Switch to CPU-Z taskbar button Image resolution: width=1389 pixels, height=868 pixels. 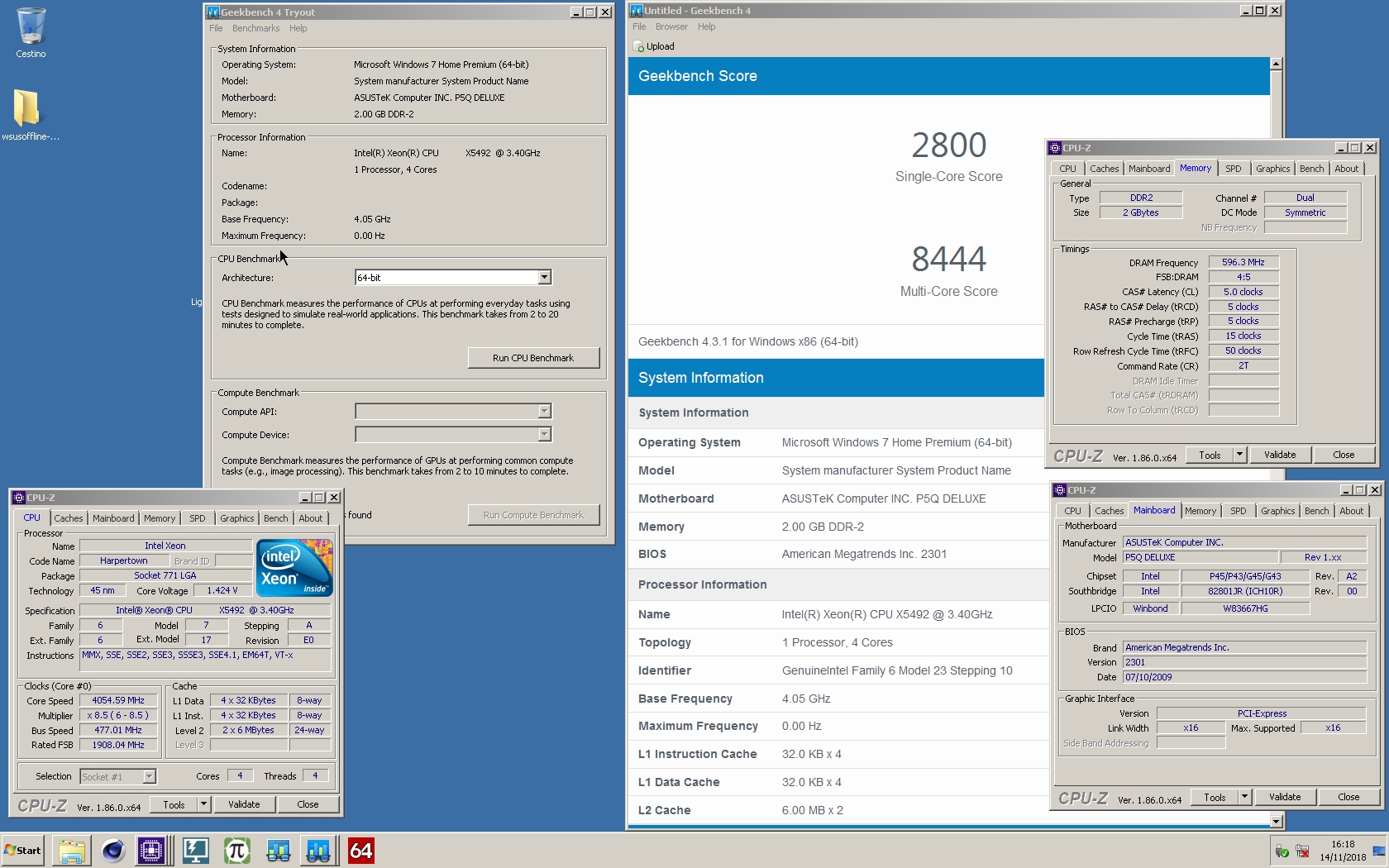tap(151, 851)
